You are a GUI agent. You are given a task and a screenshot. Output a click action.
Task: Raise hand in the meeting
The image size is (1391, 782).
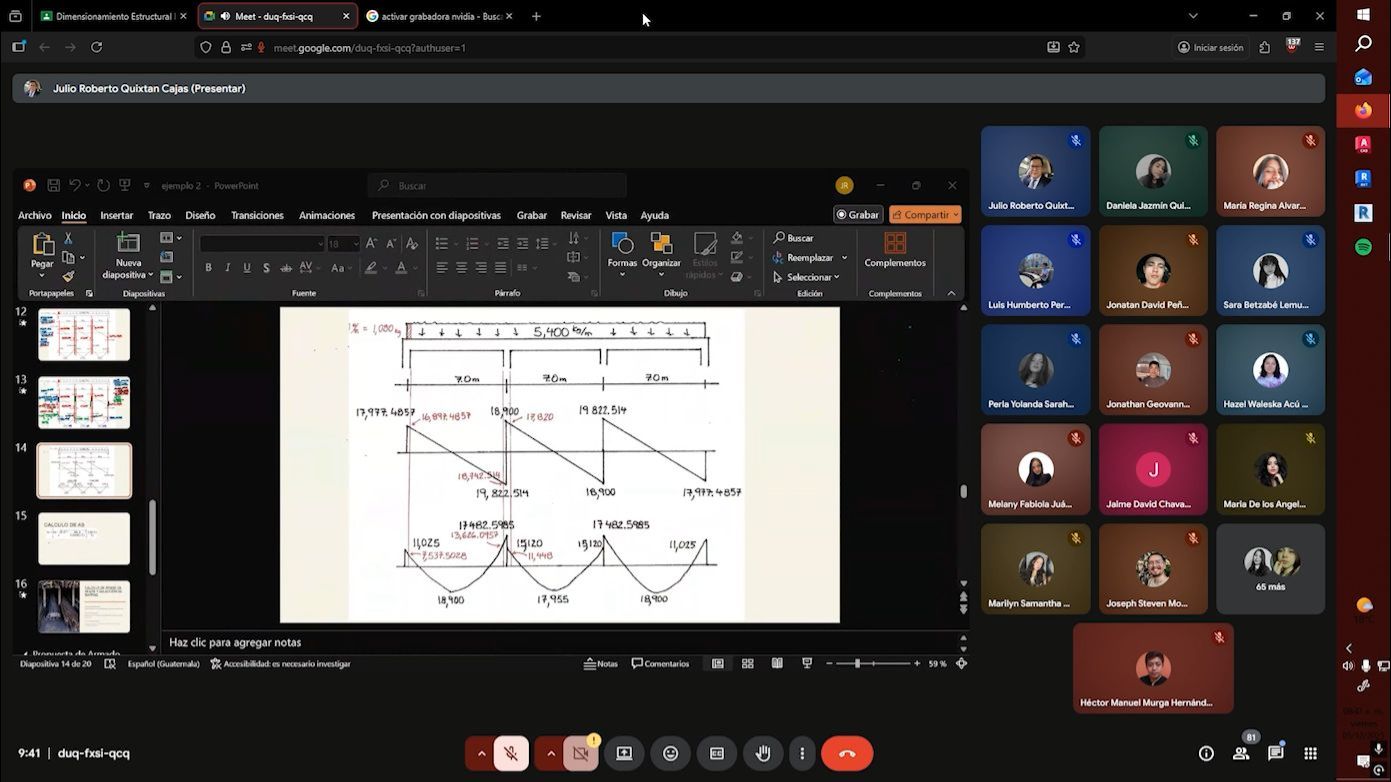click(x=763, y=753)
